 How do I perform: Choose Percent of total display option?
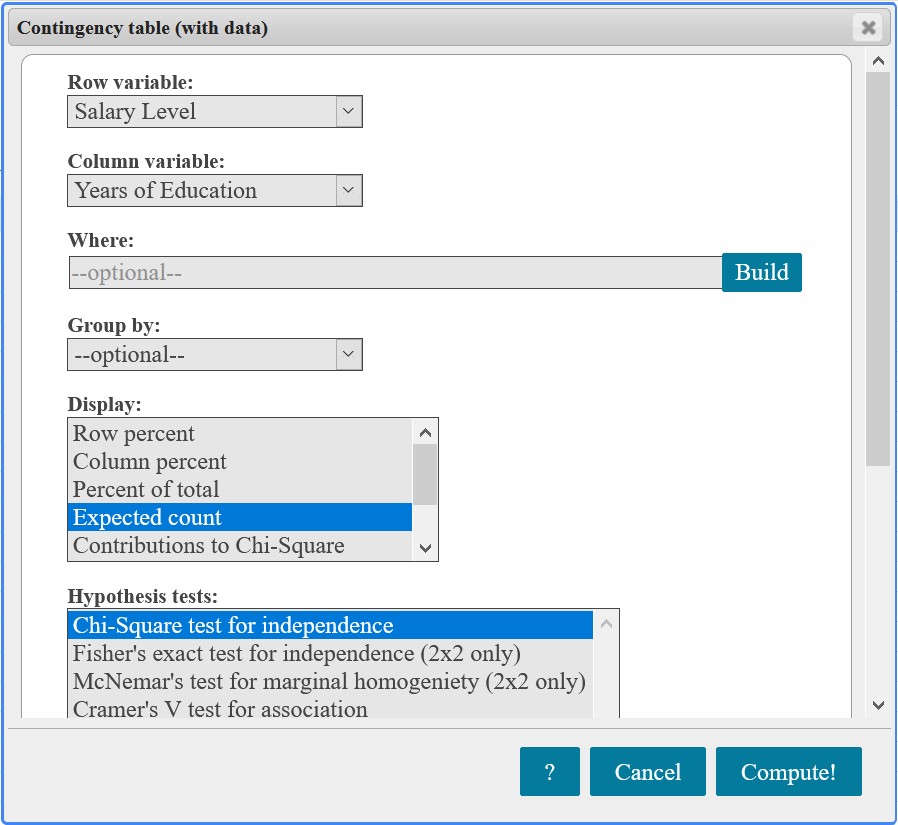[x=240, y=490]
